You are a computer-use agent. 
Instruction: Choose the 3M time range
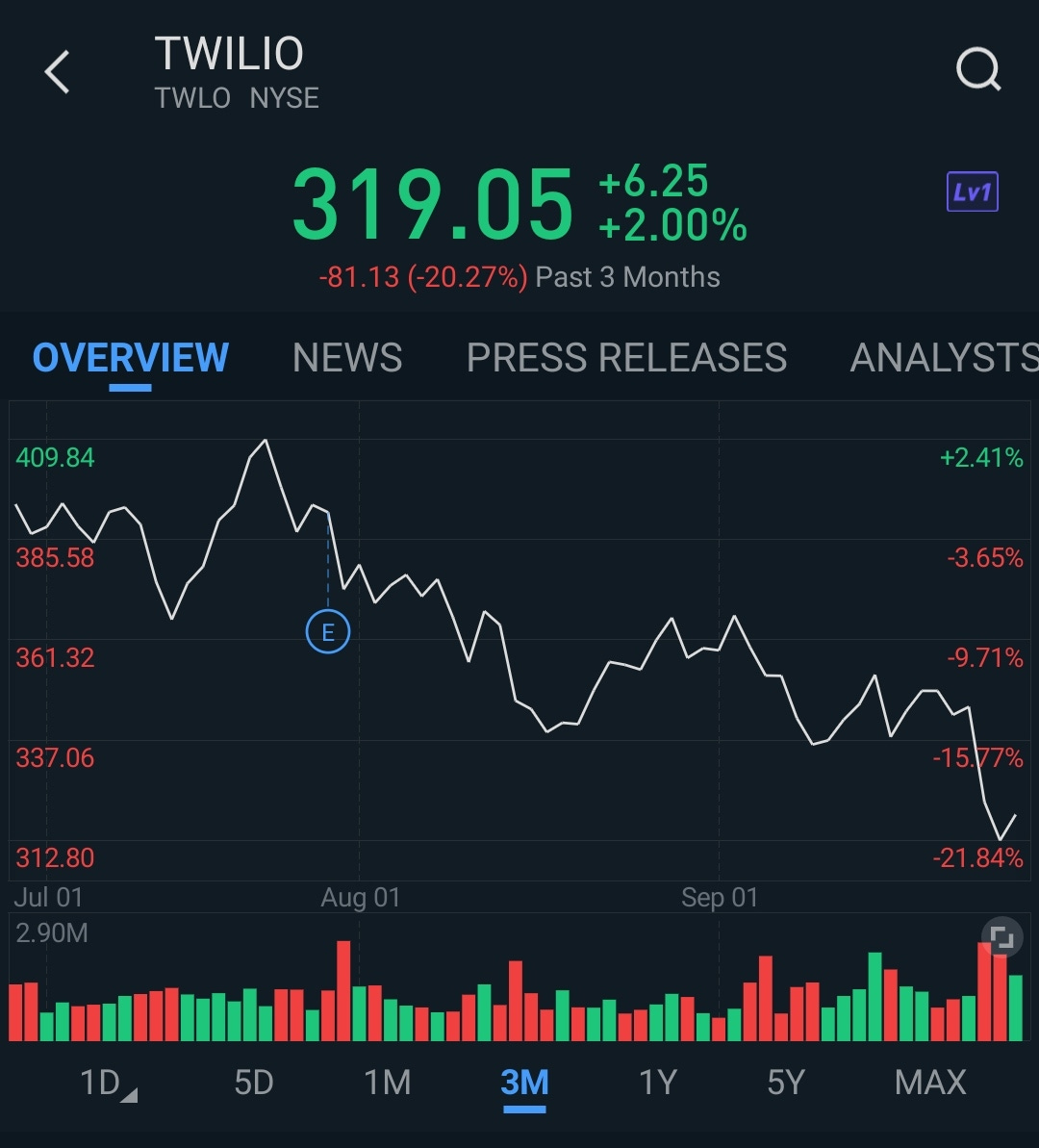[524, 1083]
